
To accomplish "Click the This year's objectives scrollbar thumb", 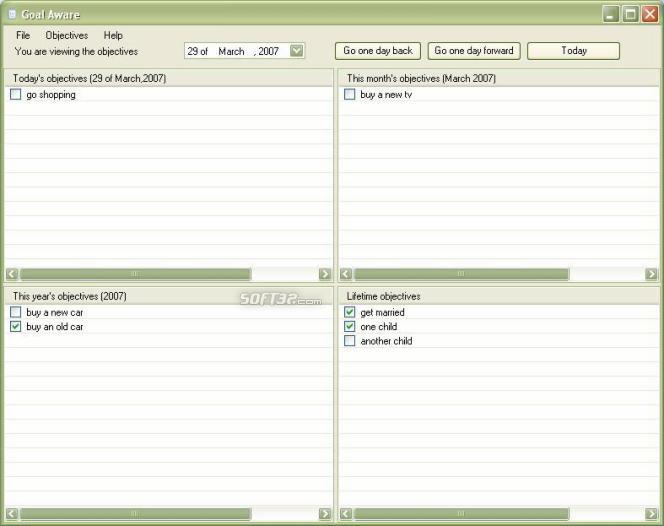I will click(x=136, y=514).
